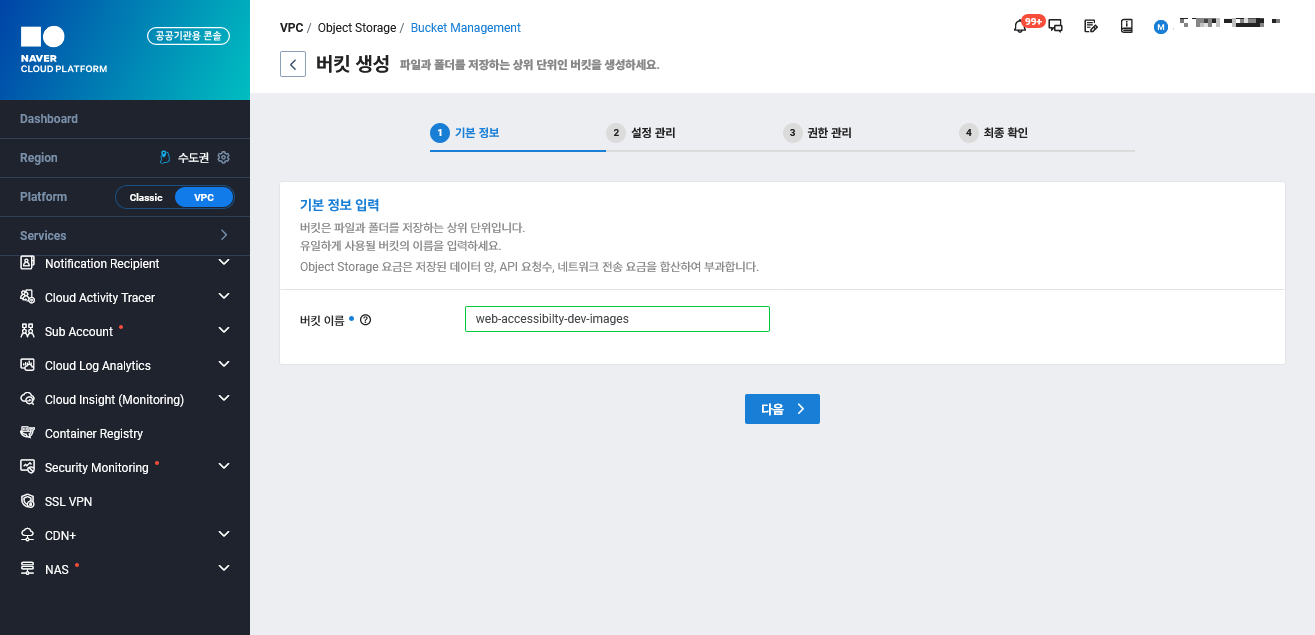Click the SSL VPN shield icon
Viewport: 1315px width, 635px height.
(28, 501)
